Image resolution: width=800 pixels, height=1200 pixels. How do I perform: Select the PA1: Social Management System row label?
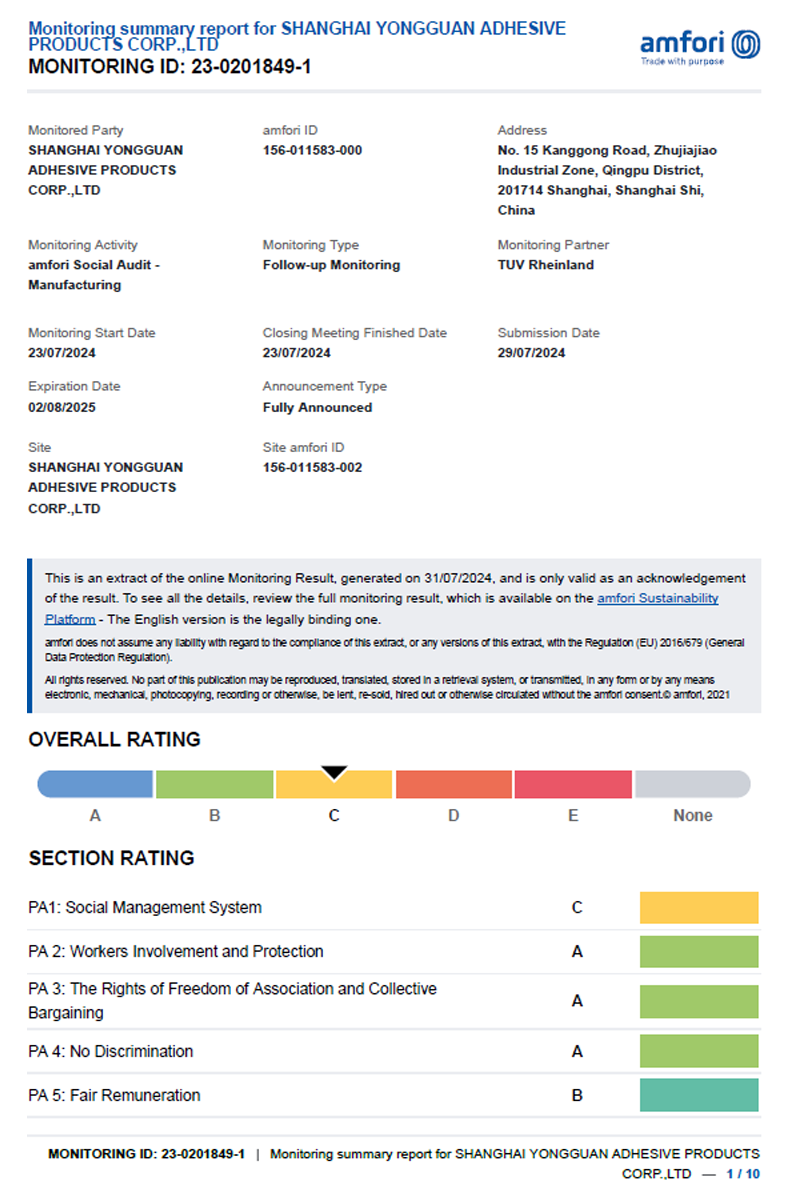click(x=145, y=908)
